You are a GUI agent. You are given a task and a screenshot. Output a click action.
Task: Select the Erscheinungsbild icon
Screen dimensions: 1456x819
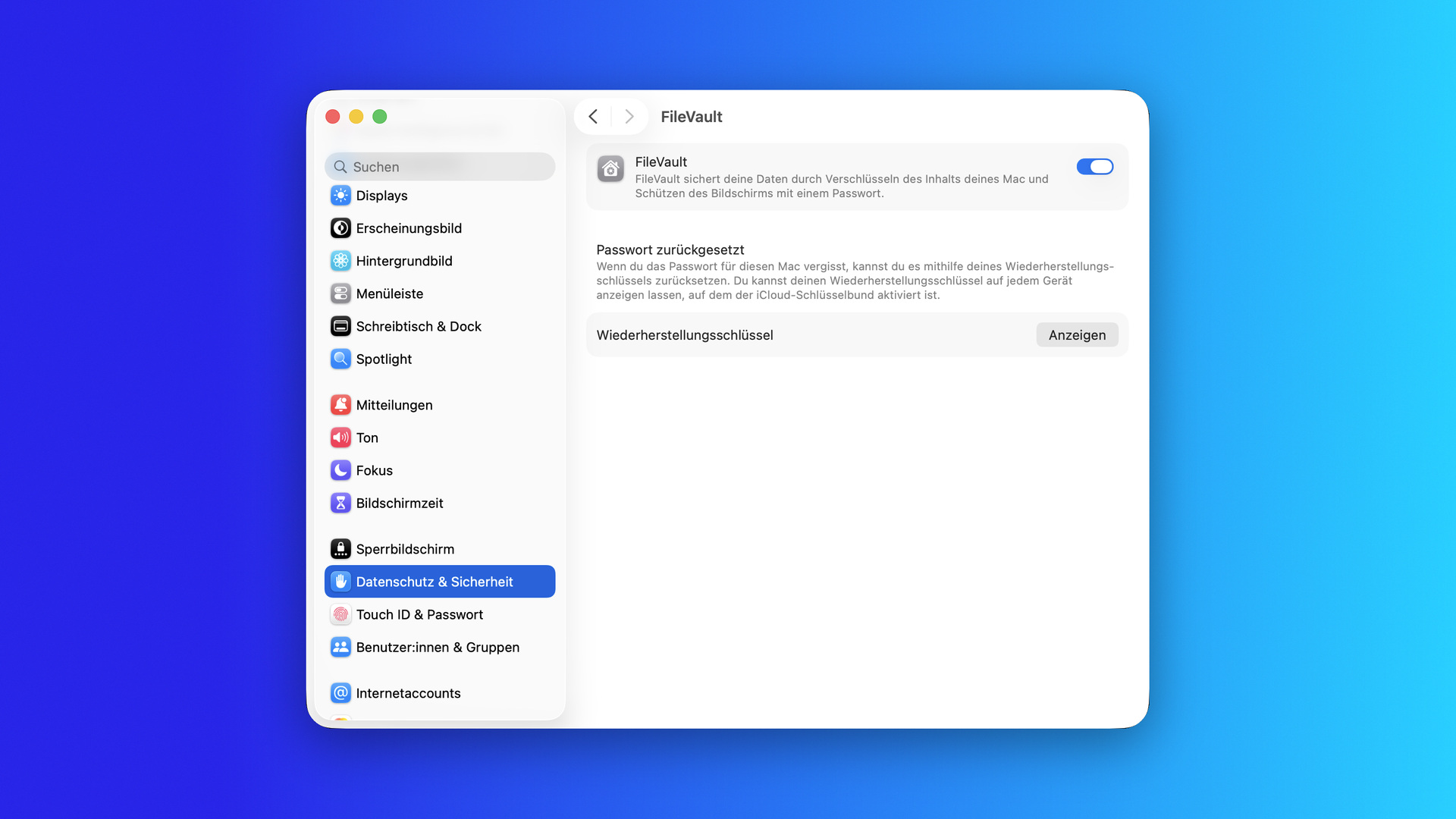click(x=340, y=228)
